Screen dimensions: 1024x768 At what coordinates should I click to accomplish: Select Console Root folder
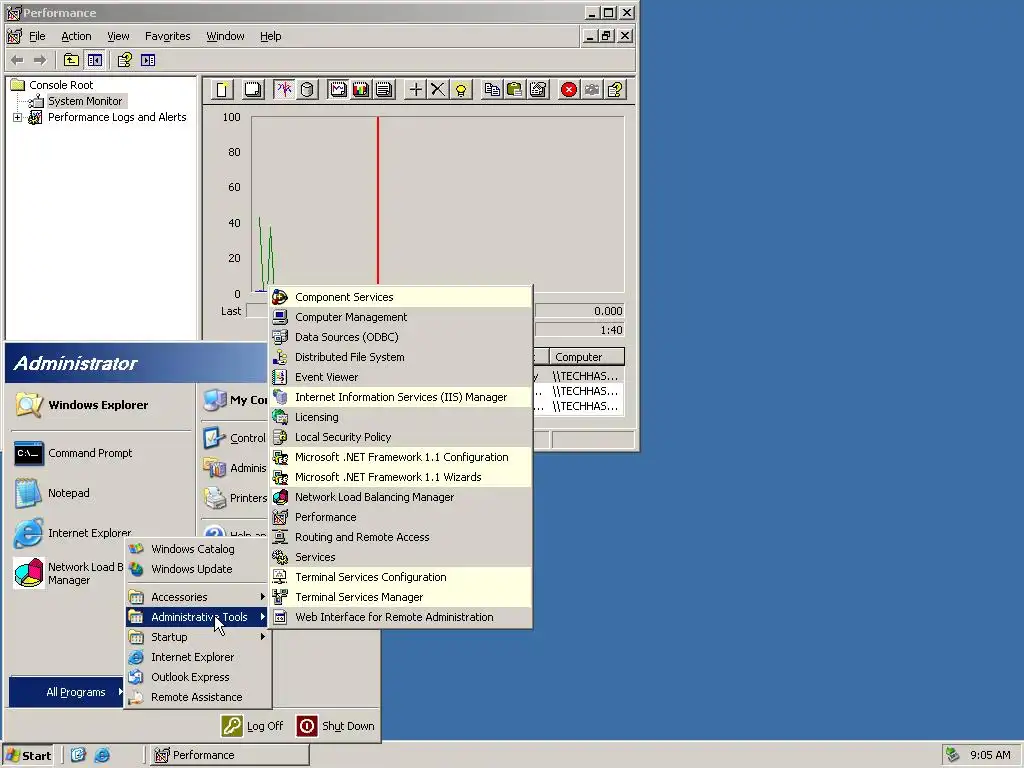[x=61, y=85]
